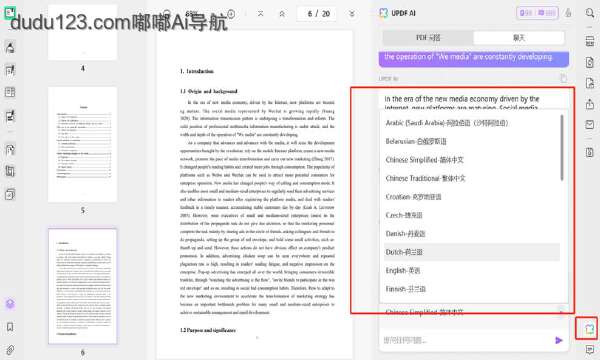This screenshot has height=360, width=600.
Task: Click the zoom in plus icon
Action: (231, 14)
